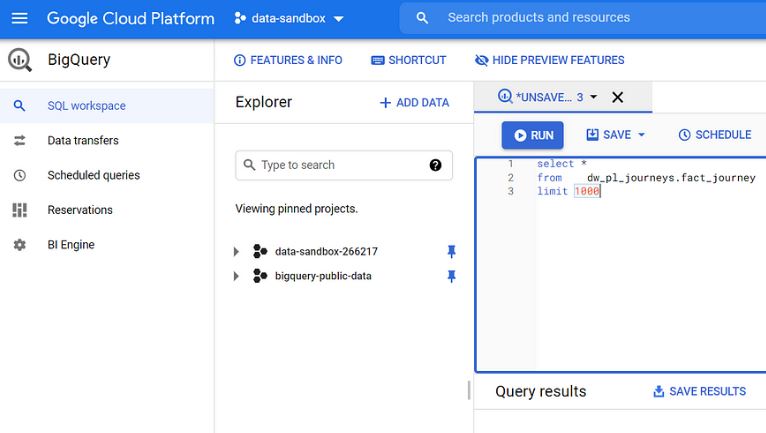The width and height of the screenshot is (766, 433).
Task: Click the plus icon next to ADD DATA
Action: pyautogui.click(x=385, y=103)
